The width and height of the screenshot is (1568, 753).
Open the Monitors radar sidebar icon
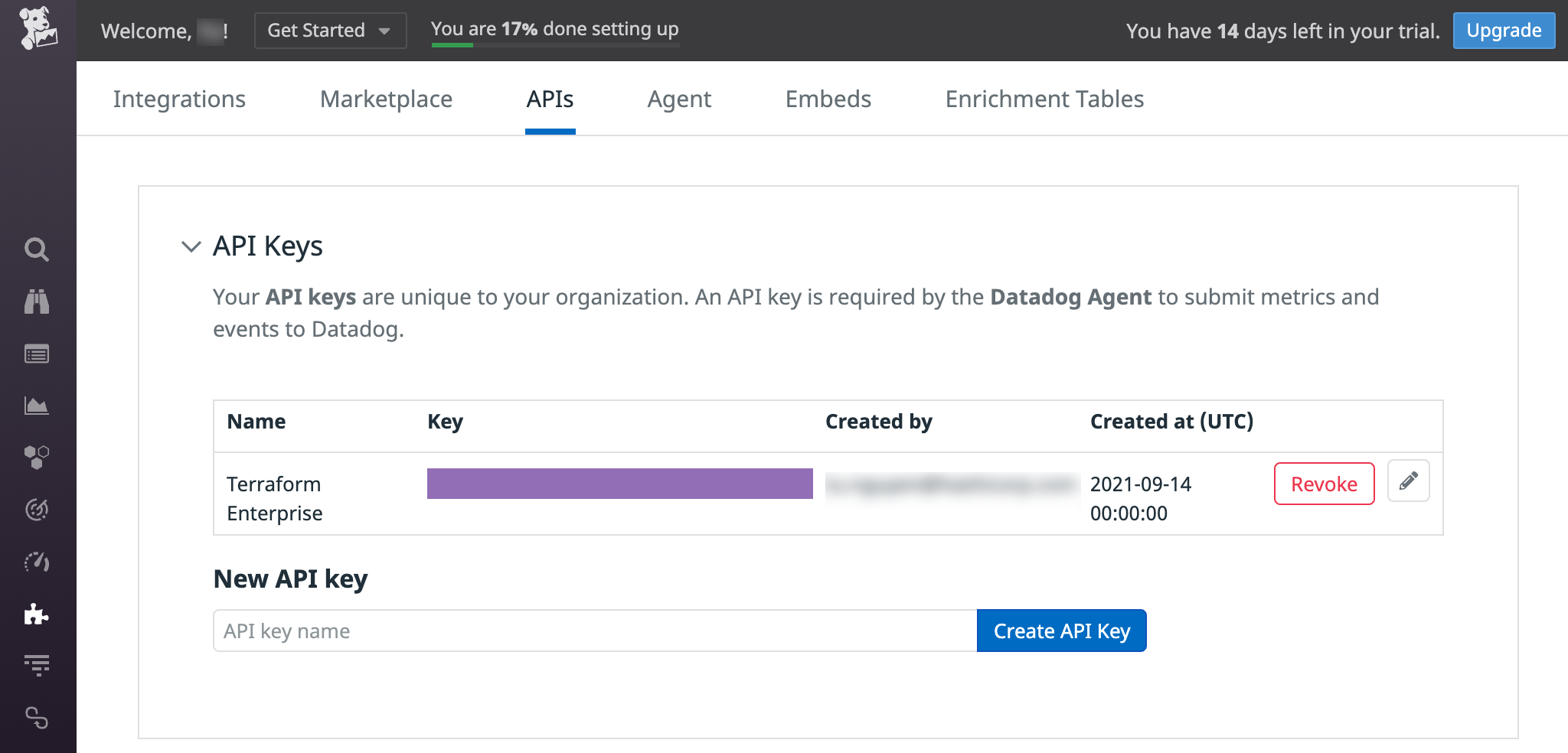(37, 510)
